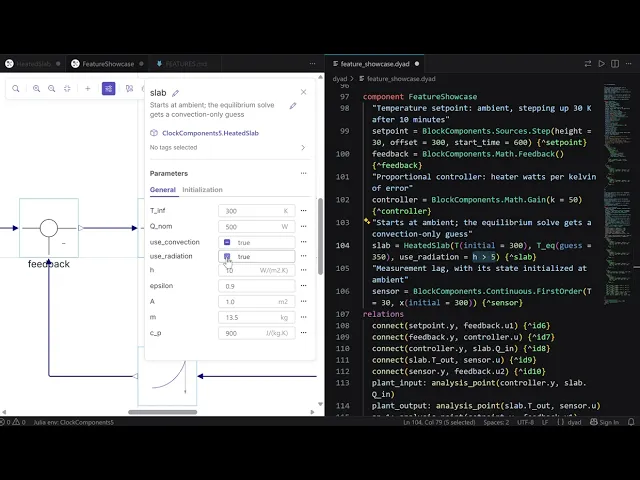Switch to the HeatedSlab editor tab
This screenshot has height=480, width=640.
pyautogui.click(x=33, y=64)
